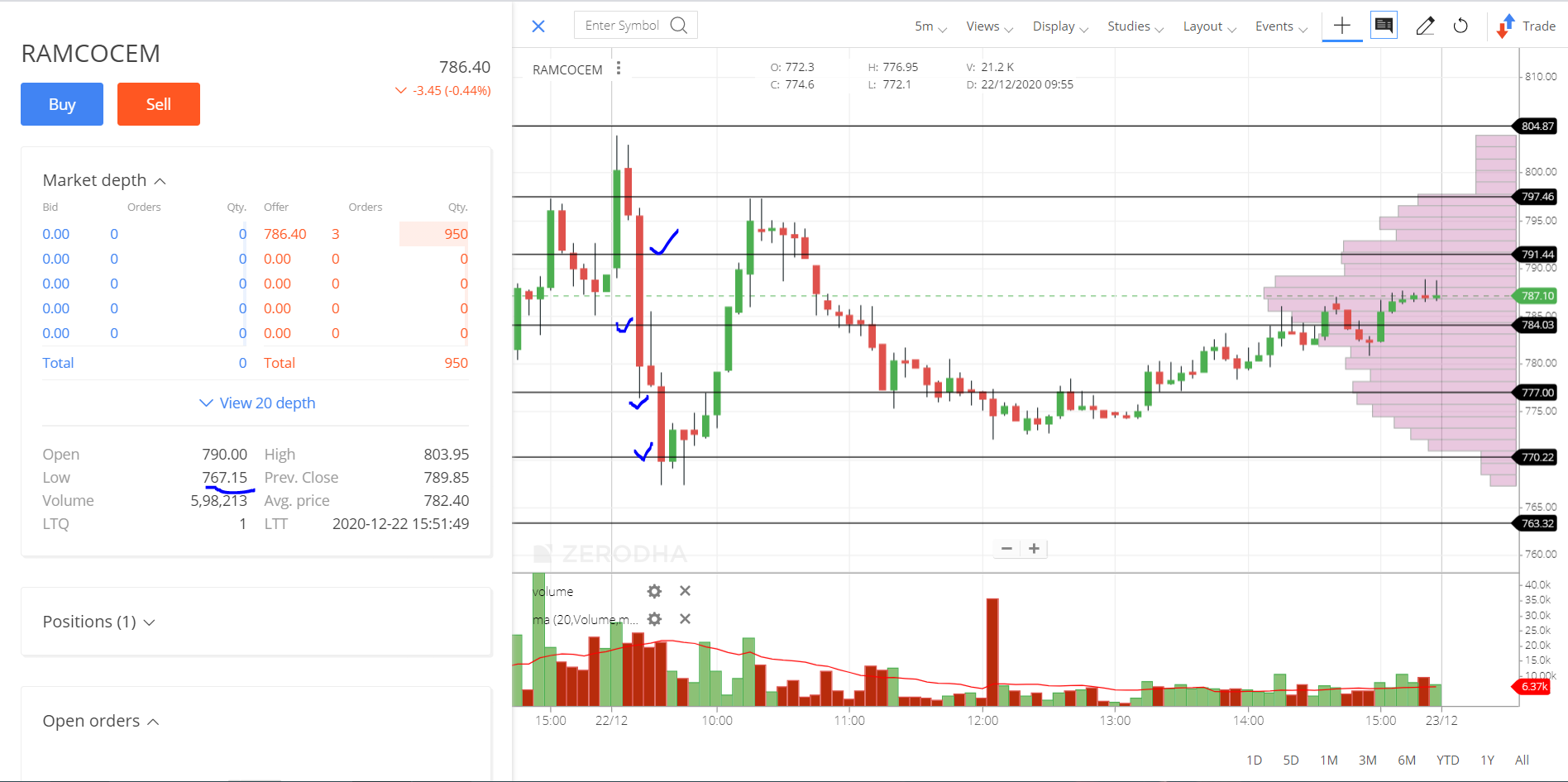Click the offer price 786.40

coord(285,234)
